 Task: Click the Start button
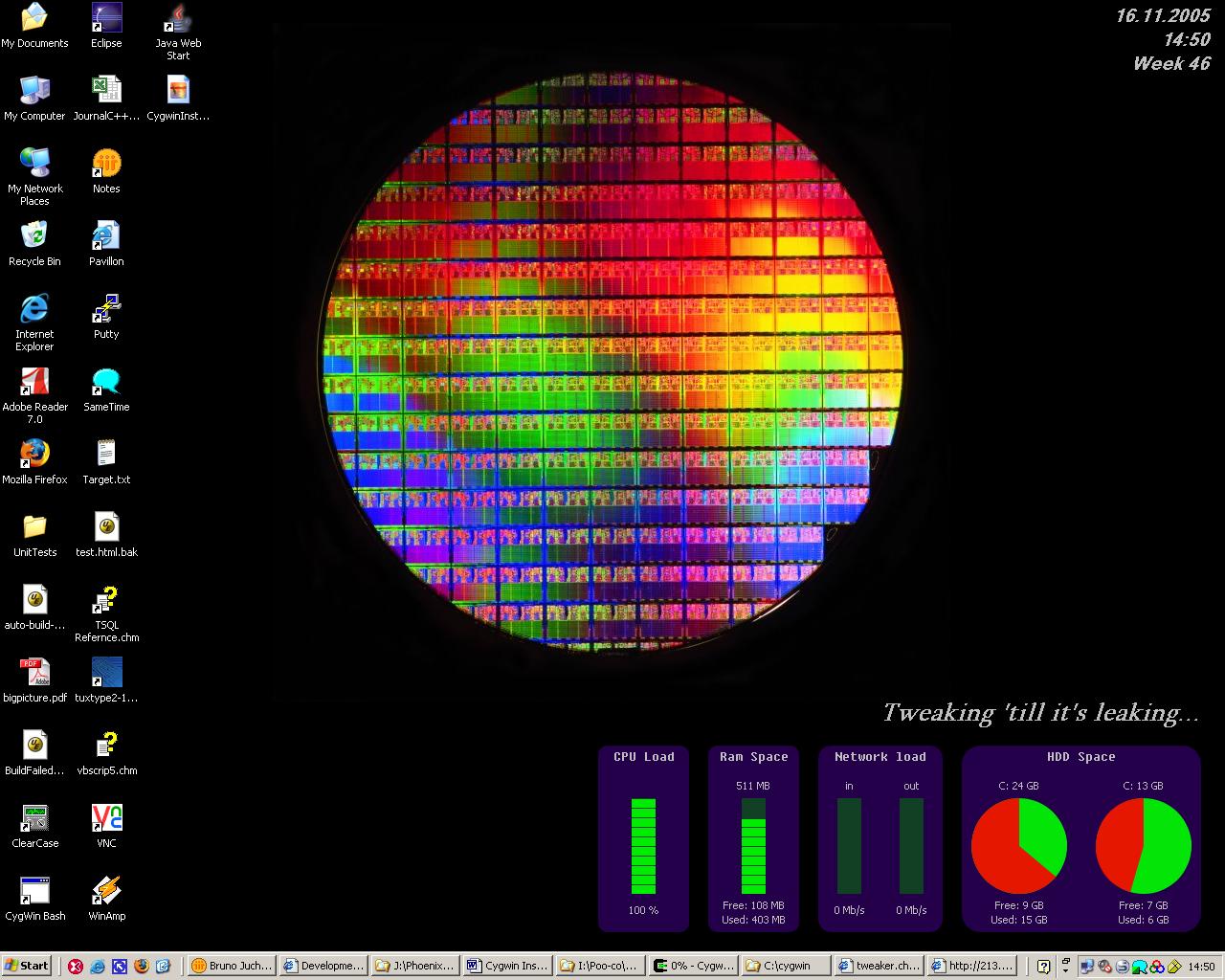click(x=27, y=966)
